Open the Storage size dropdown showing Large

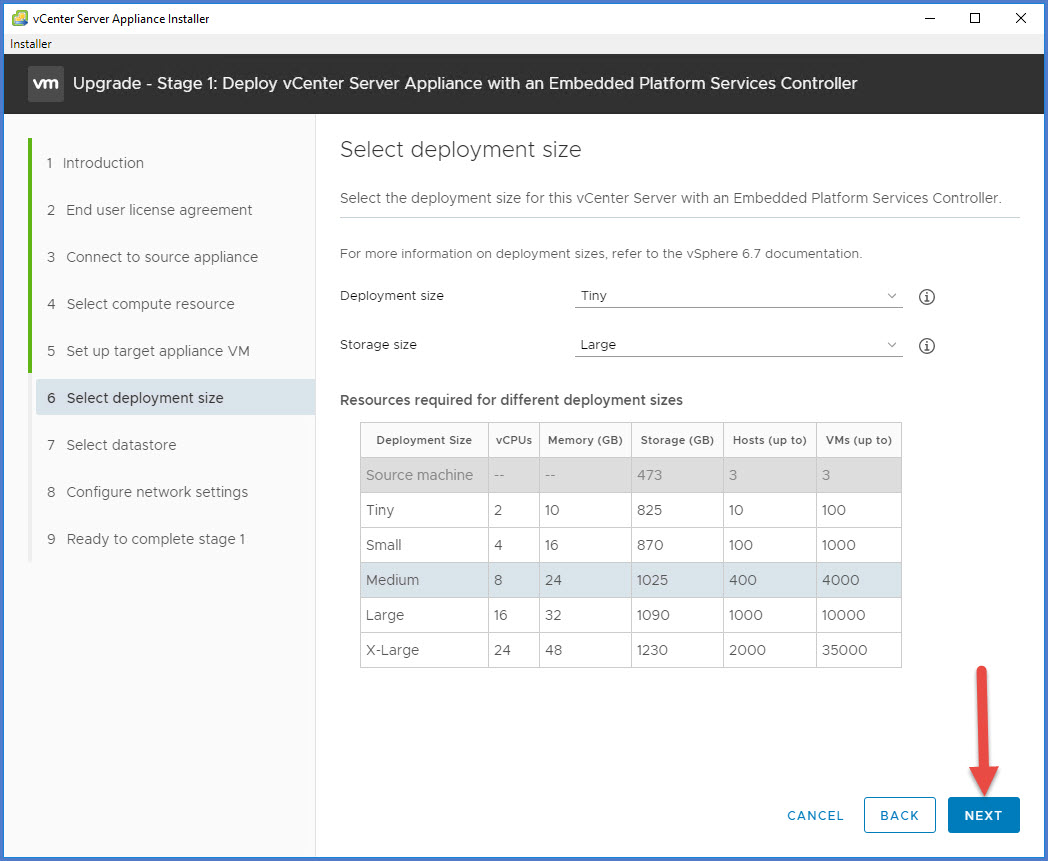coord(739,345)
